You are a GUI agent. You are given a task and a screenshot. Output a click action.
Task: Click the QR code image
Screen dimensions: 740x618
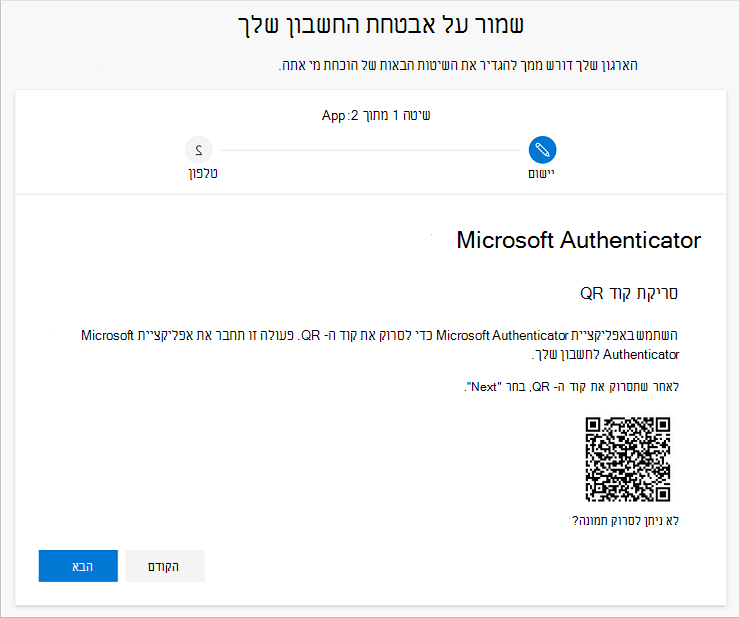point(628,459)
